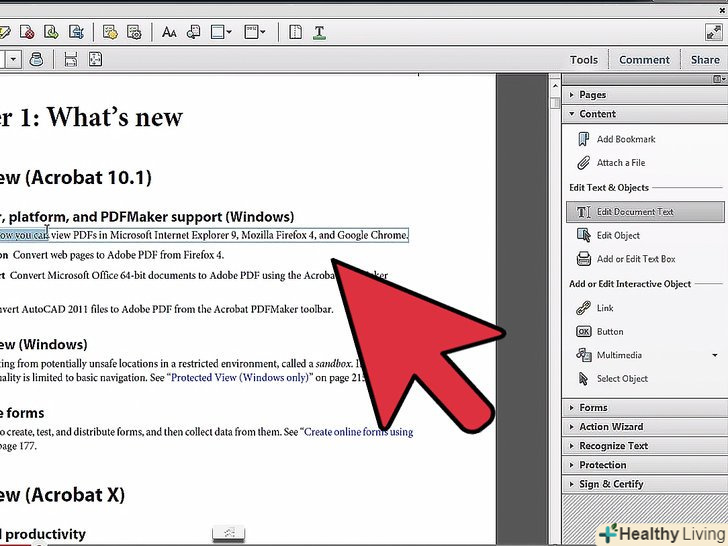Expand the Pages panel section
Screen dimensions: 728x546
point(644,95)
